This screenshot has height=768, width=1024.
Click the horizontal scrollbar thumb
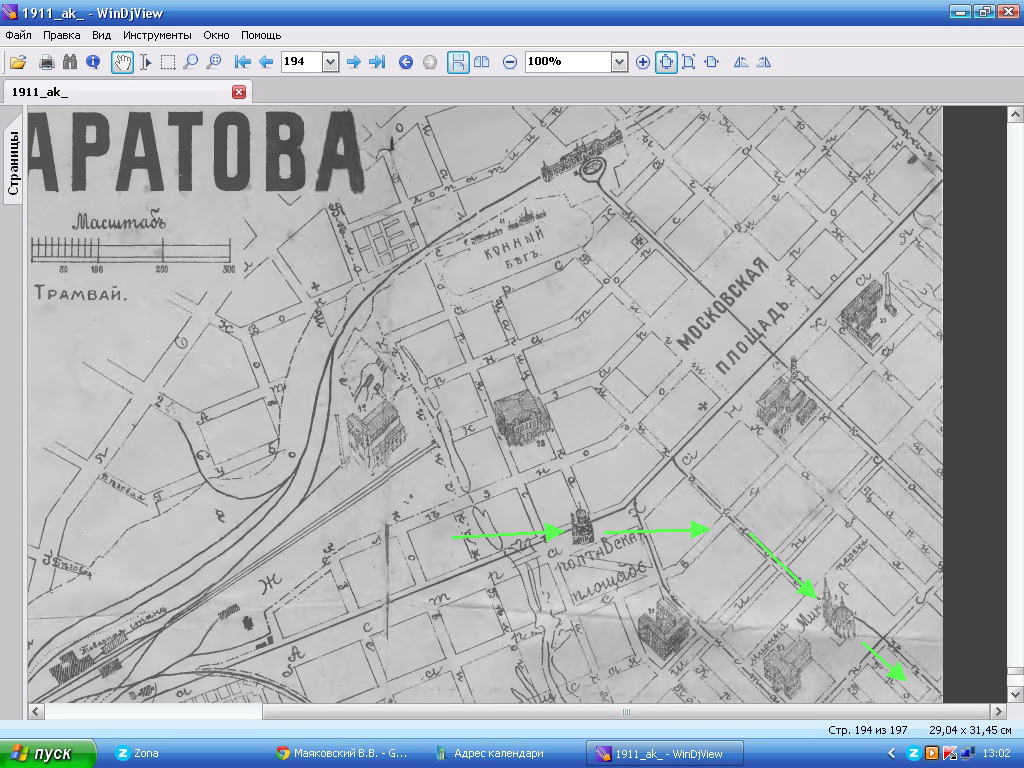(x=625, y=712)
